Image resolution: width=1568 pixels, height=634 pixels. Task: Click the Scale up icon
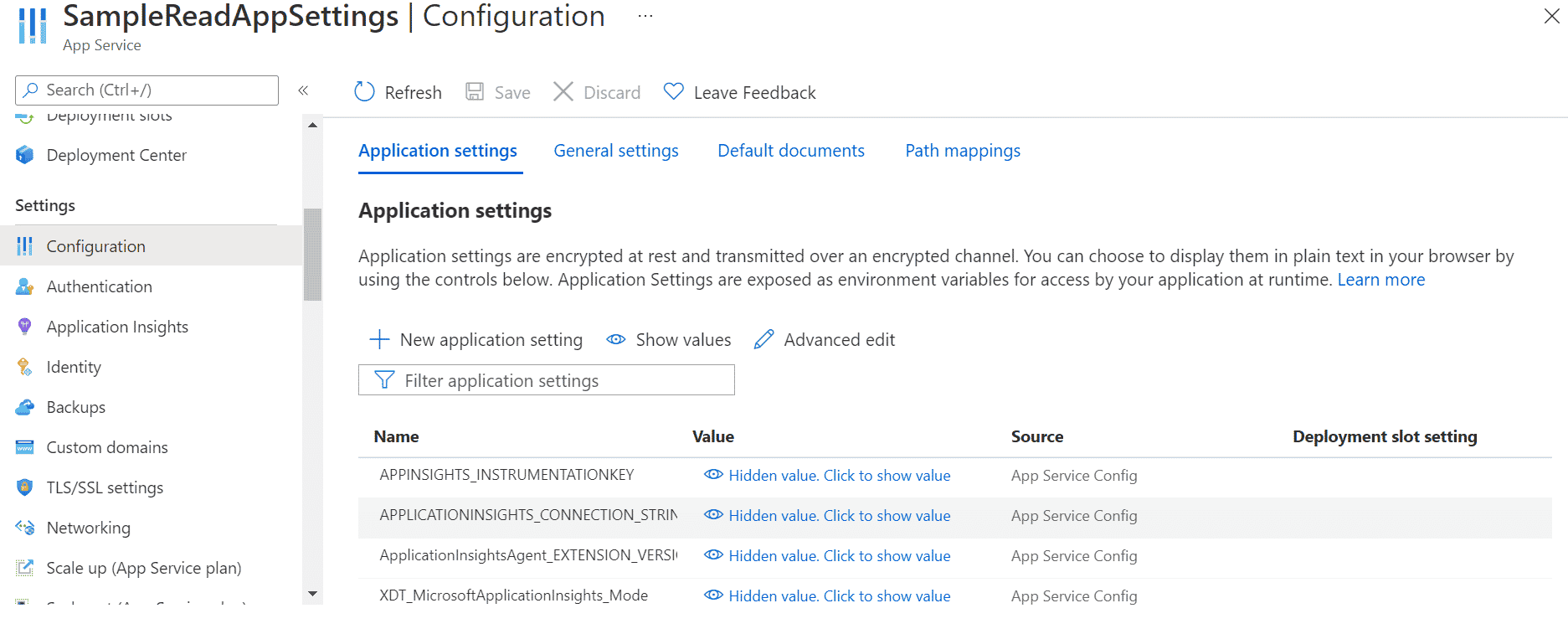point(25,568)
